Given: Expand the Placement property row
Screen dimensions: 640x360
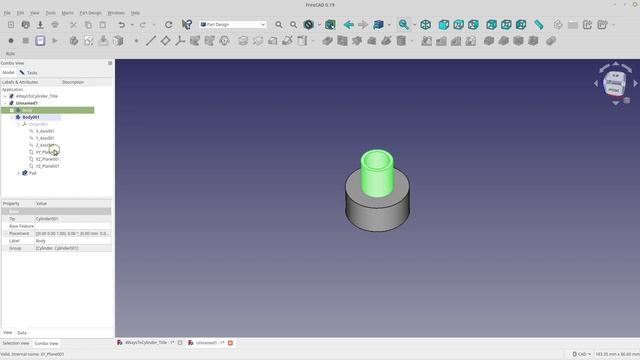Looking at the screenshot, I should 6,233.
